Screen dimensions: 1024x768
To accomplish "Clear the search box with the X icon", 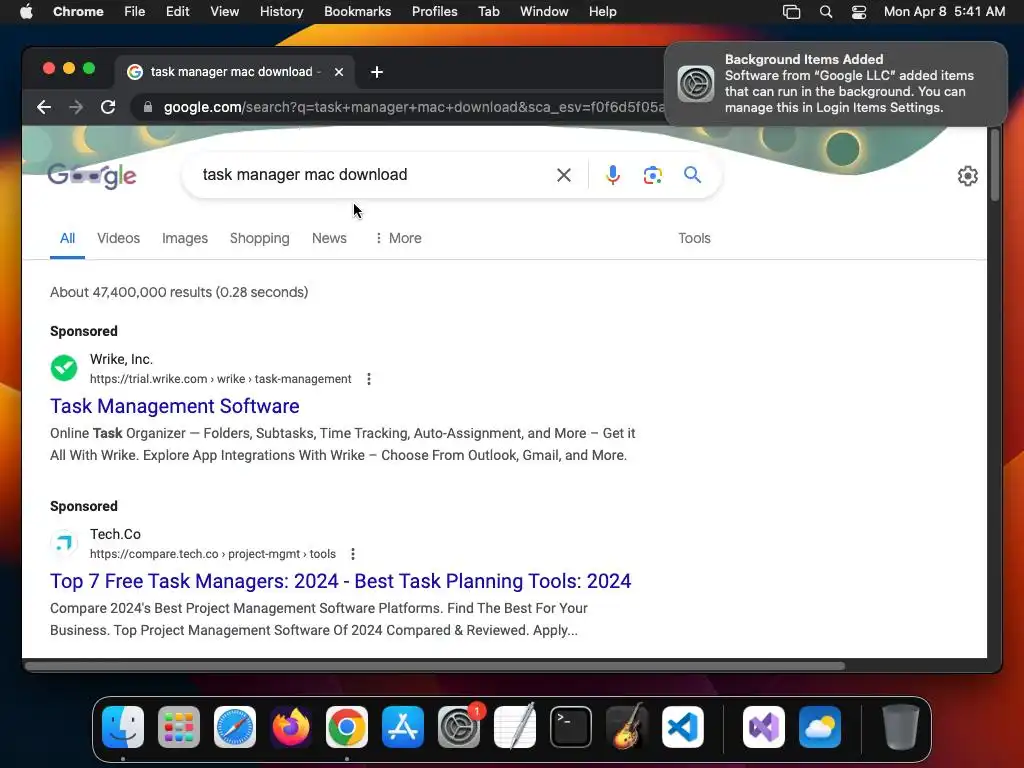I will tap(564, 175).
